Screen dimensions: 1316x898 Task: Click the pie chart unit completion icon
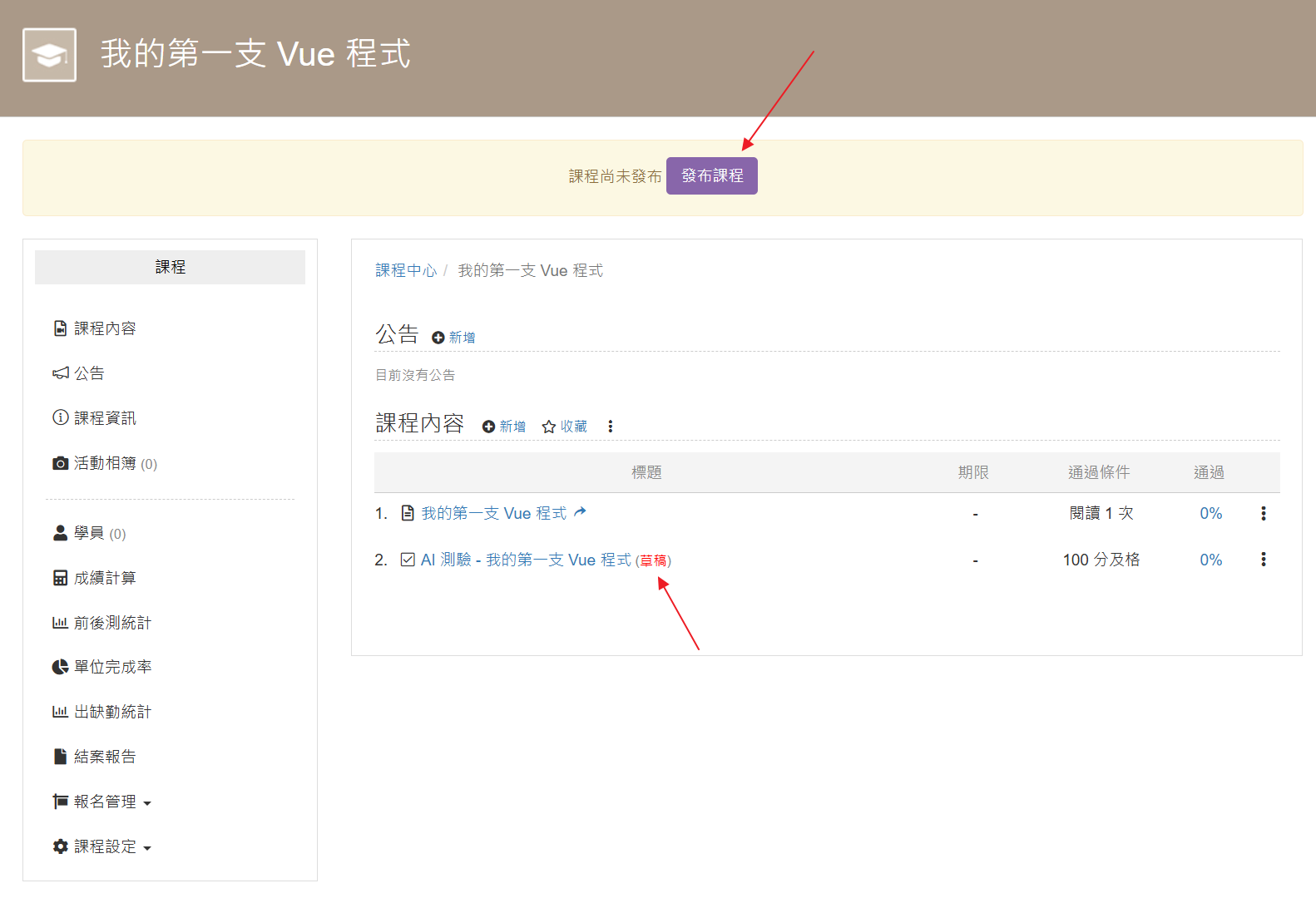coord(61,667)
